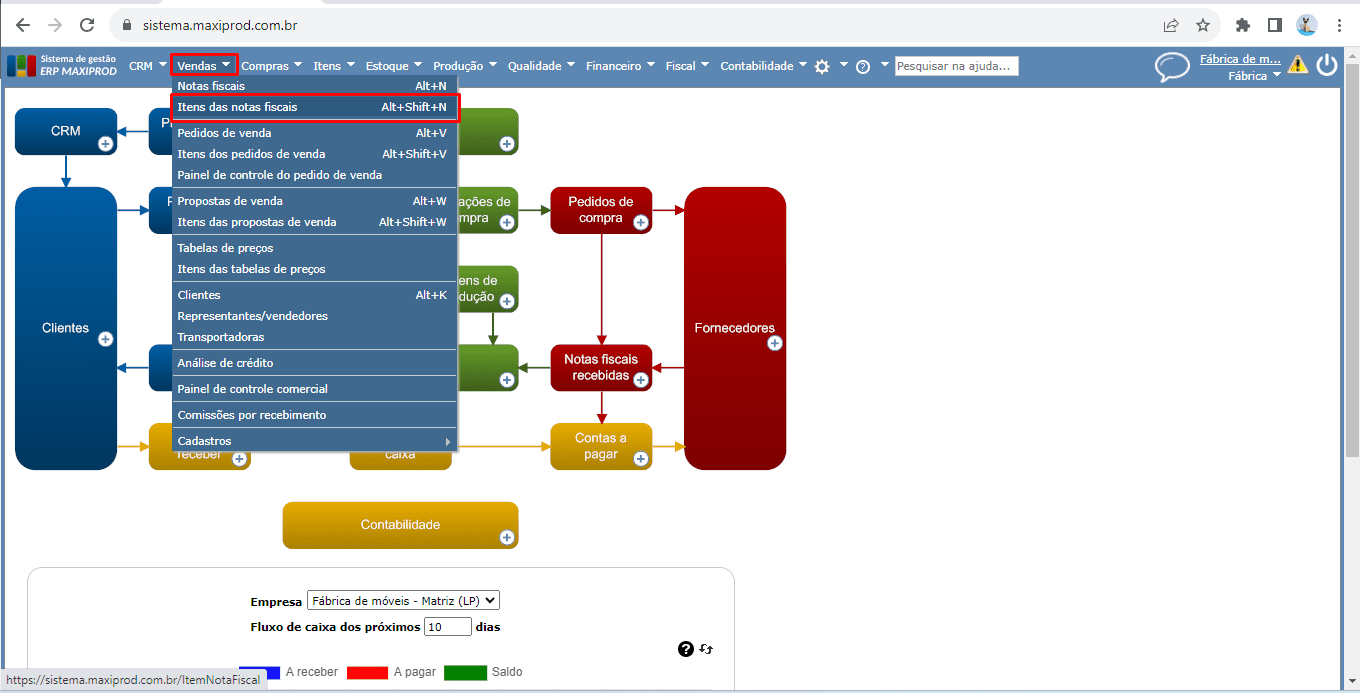Expand plus icon on Fornecedores block

(774, 343)
